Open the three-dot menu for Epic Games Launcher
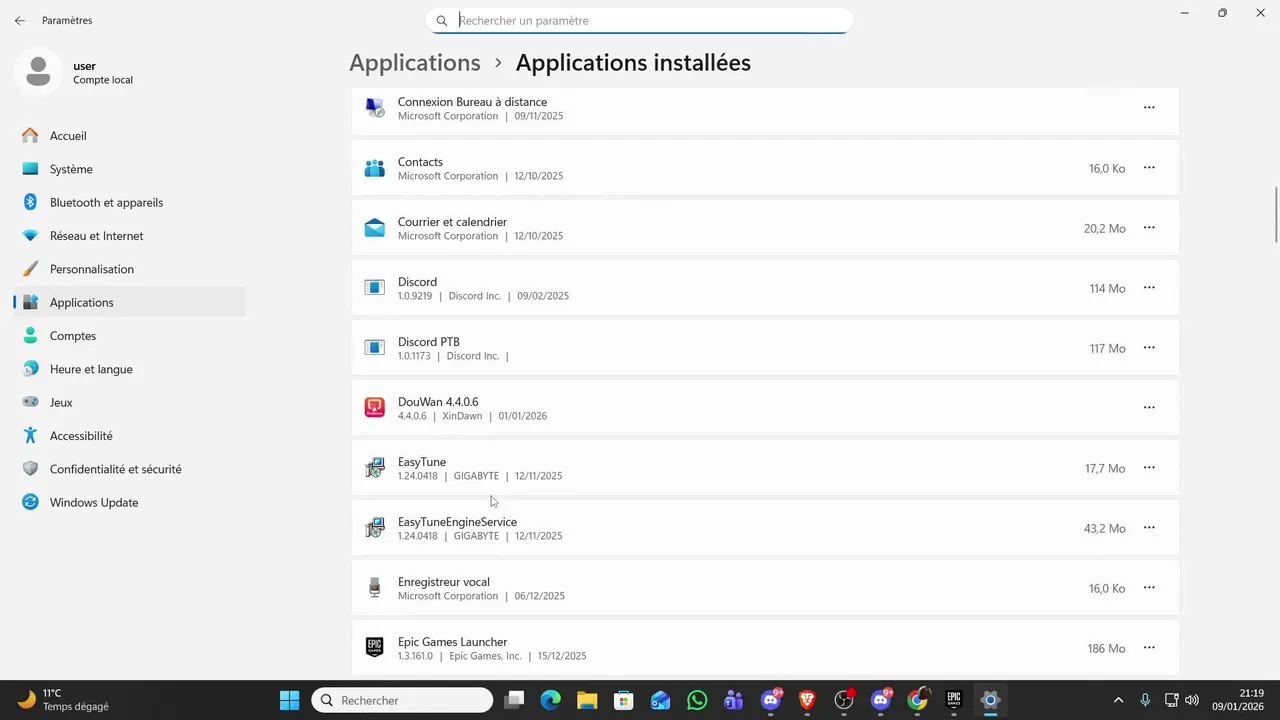Viewport: 1280px width, 720px height. 1149,648
